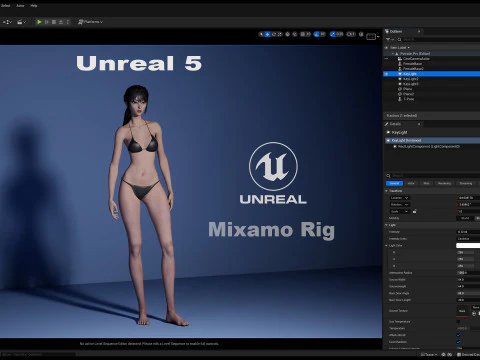Toggle scale snapping in the viewport toolbar
The width and height of the screenshot is (480, 360).
(x=333, y=34)
